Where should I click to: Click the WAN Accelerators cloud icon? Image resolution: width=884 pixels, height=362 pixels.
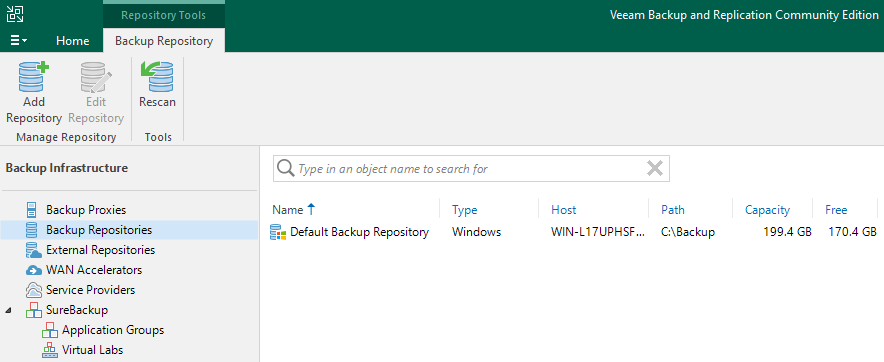(x=34, y=270)
